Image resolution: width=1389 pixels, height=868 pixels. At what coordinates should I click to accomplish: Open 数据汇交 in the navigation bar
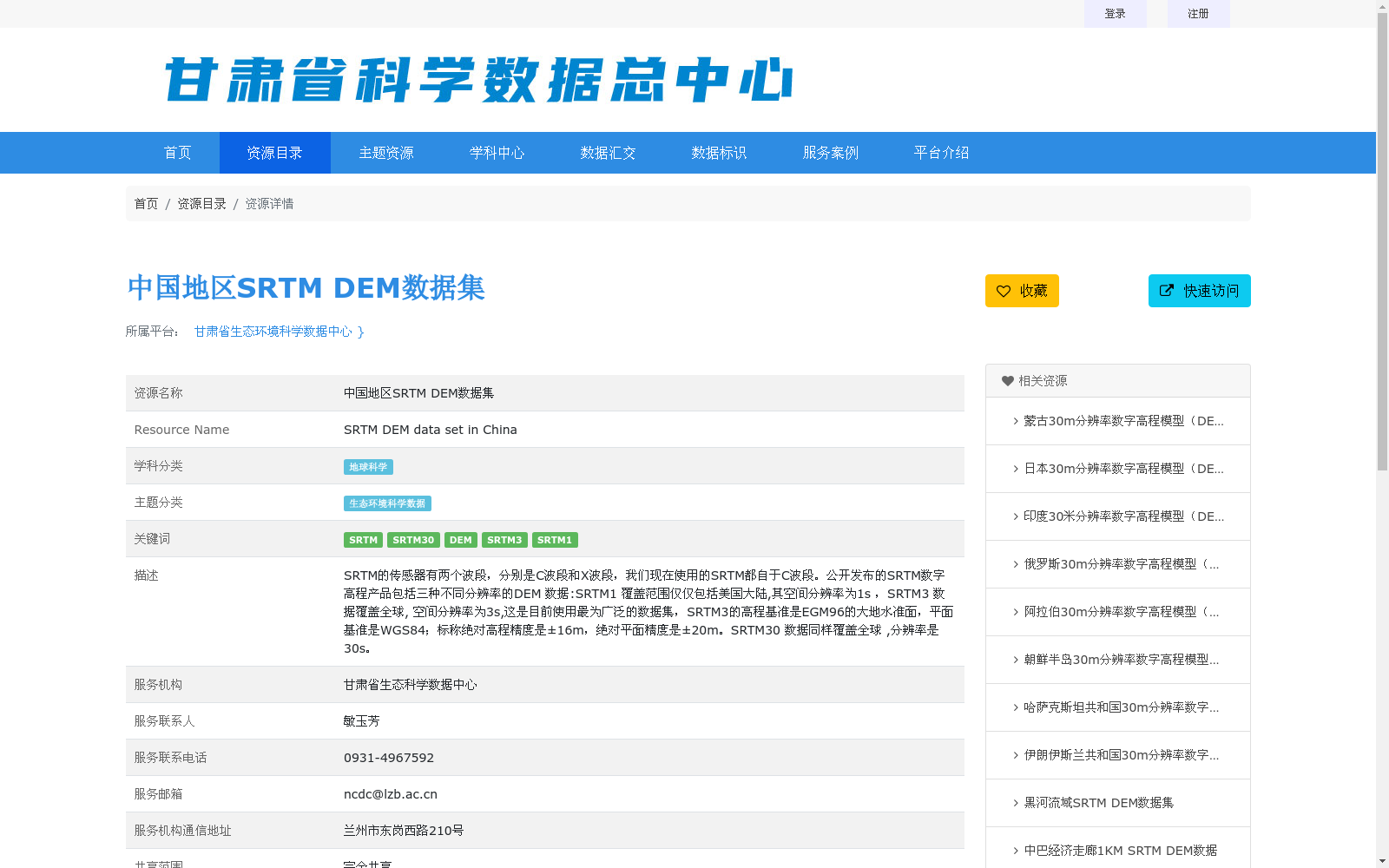(x=609, y=153)
